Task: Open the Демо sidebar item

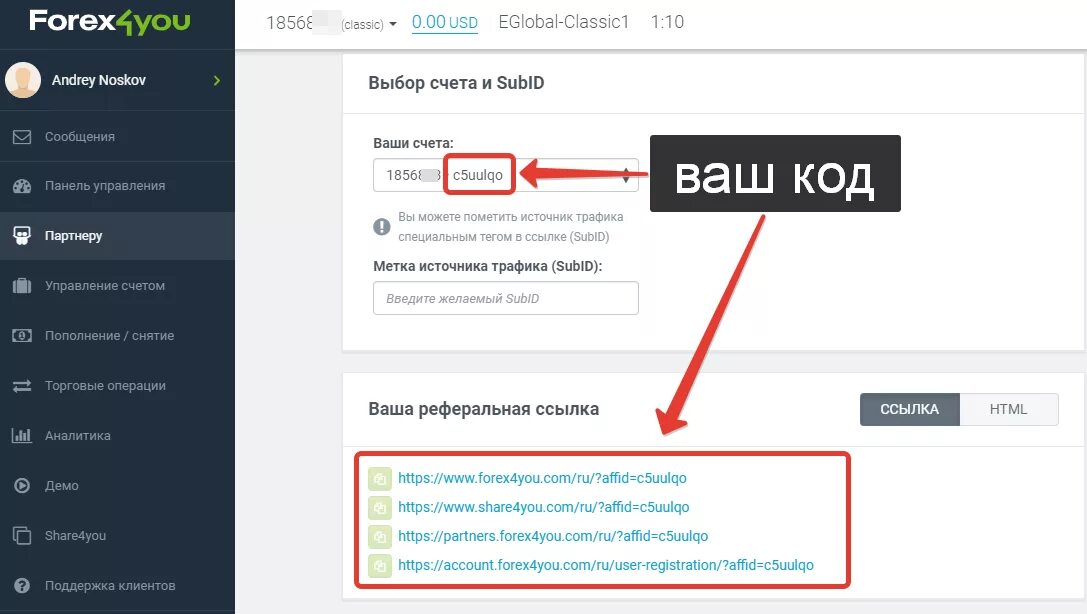Action: pyautogui.click(x=117, y=485)
